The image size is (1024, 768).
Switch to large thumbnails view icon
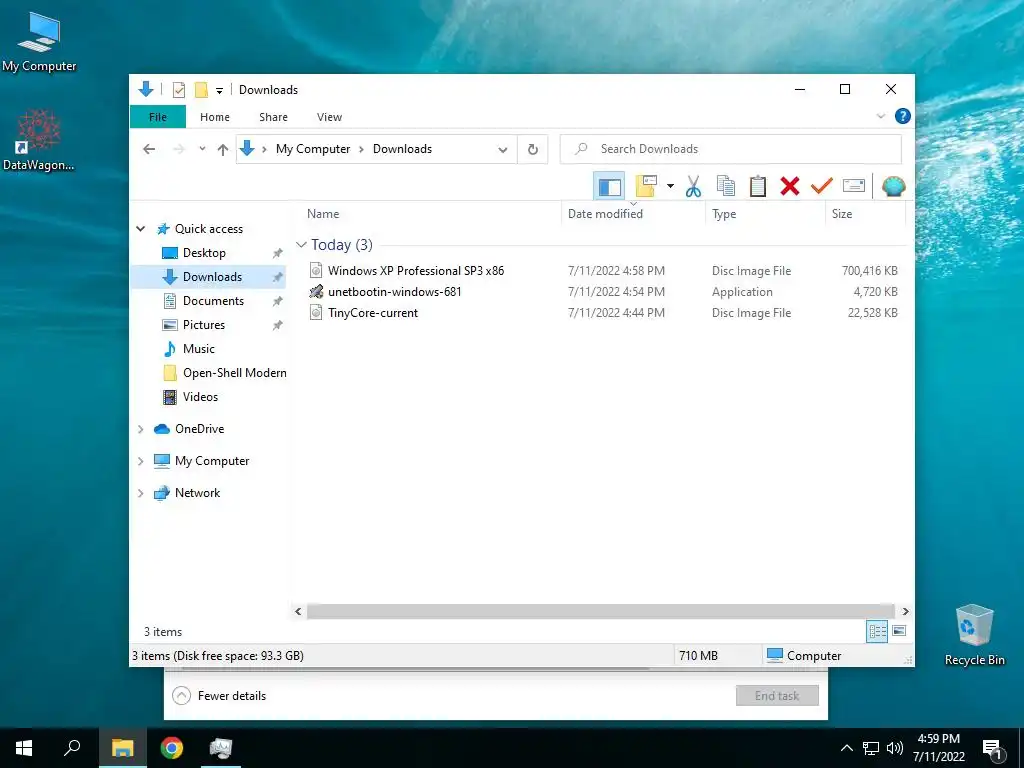click(899, 631)
